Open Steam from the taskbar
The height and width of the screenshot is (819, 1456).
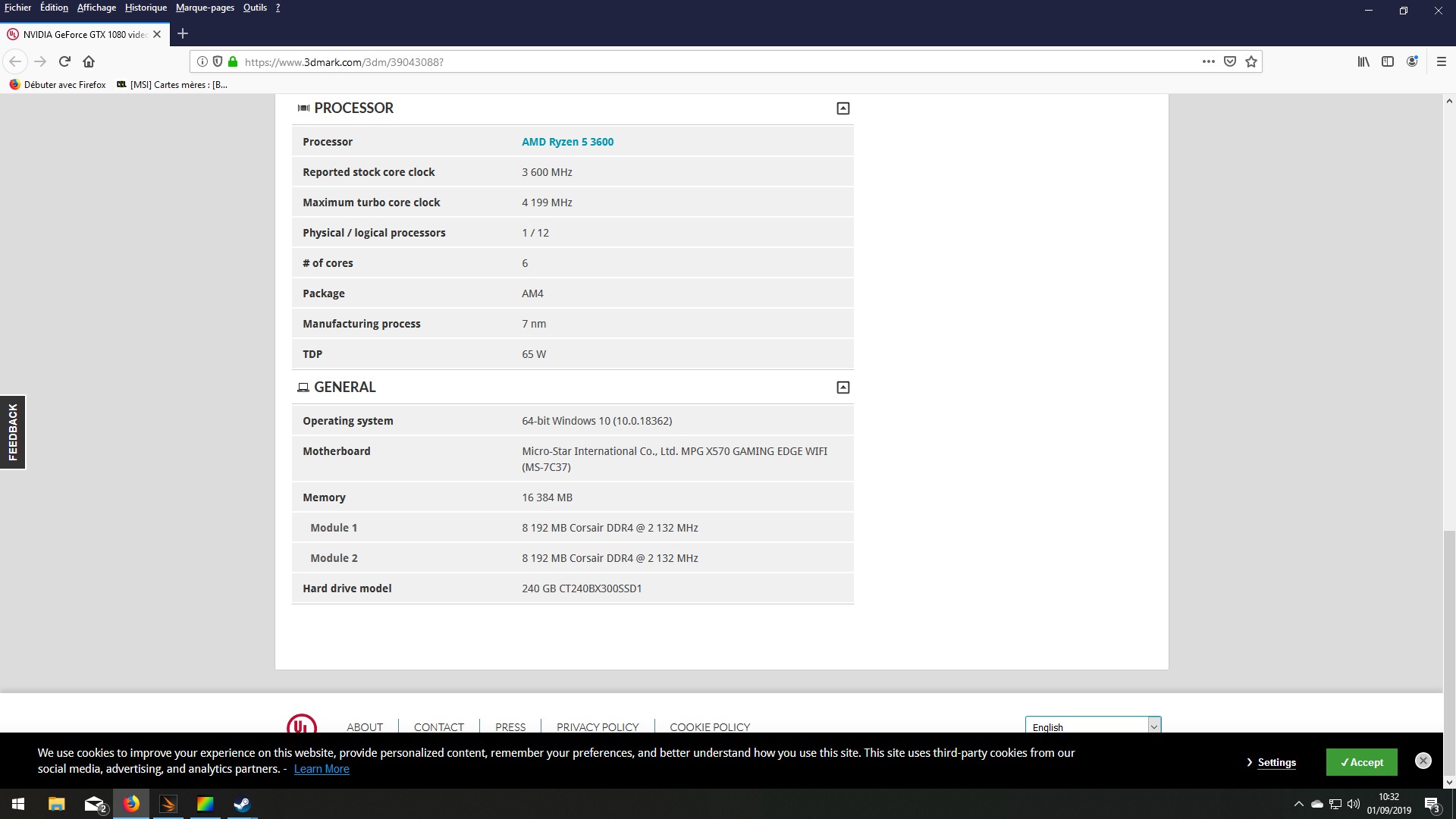coord(242,804)
